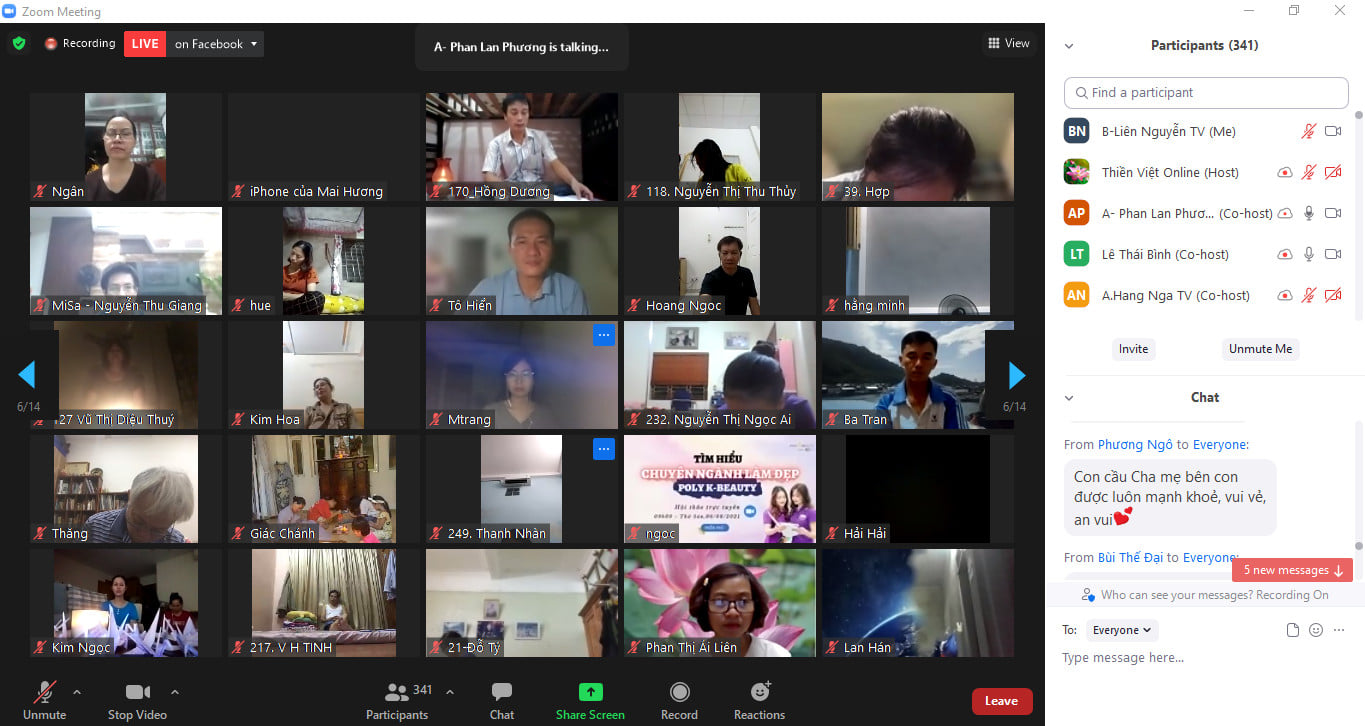Click muted mic icon for B-Liên Nguyễn TV

point(1309,131)
